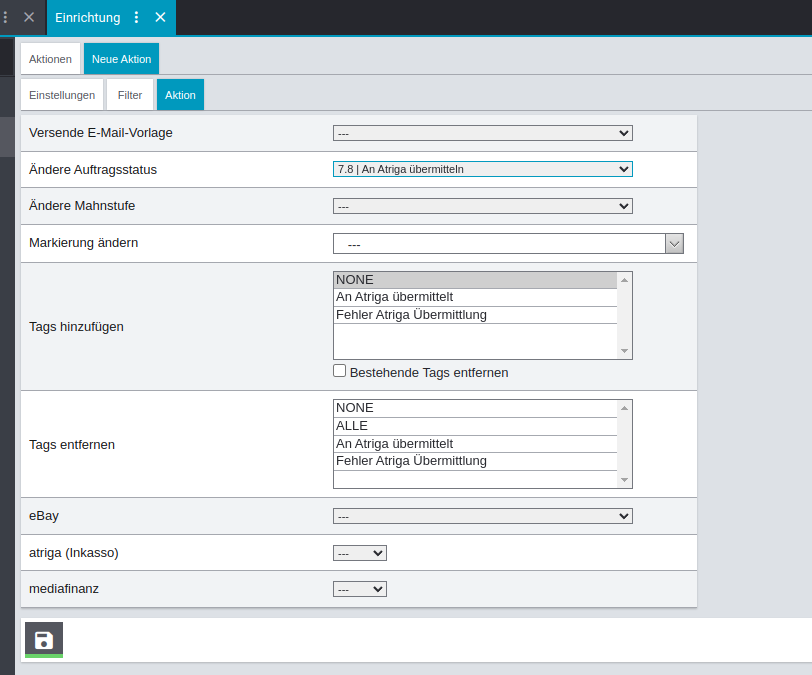
Task: Open the three-dot menu of the leftmost tab
Action: [5, 18]
